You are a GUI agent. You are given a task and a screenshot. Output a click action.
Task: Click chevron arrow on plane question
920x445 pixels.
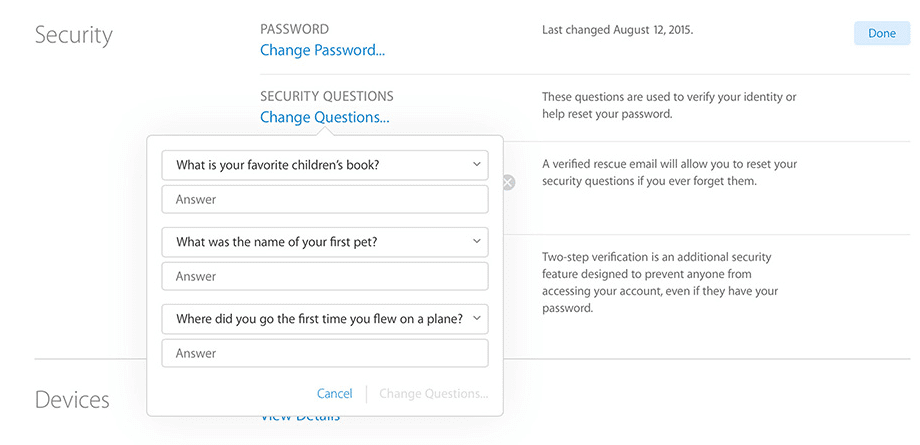point(476,318)
